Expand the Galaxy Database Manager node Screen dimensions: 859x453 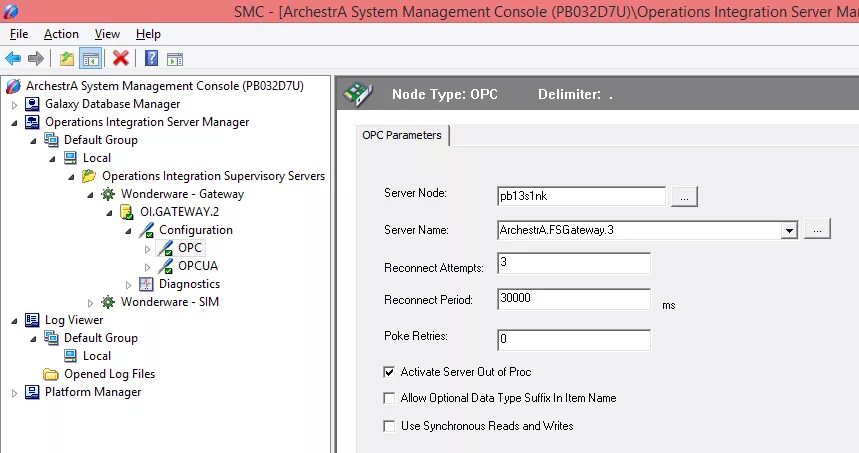[14, 105]
